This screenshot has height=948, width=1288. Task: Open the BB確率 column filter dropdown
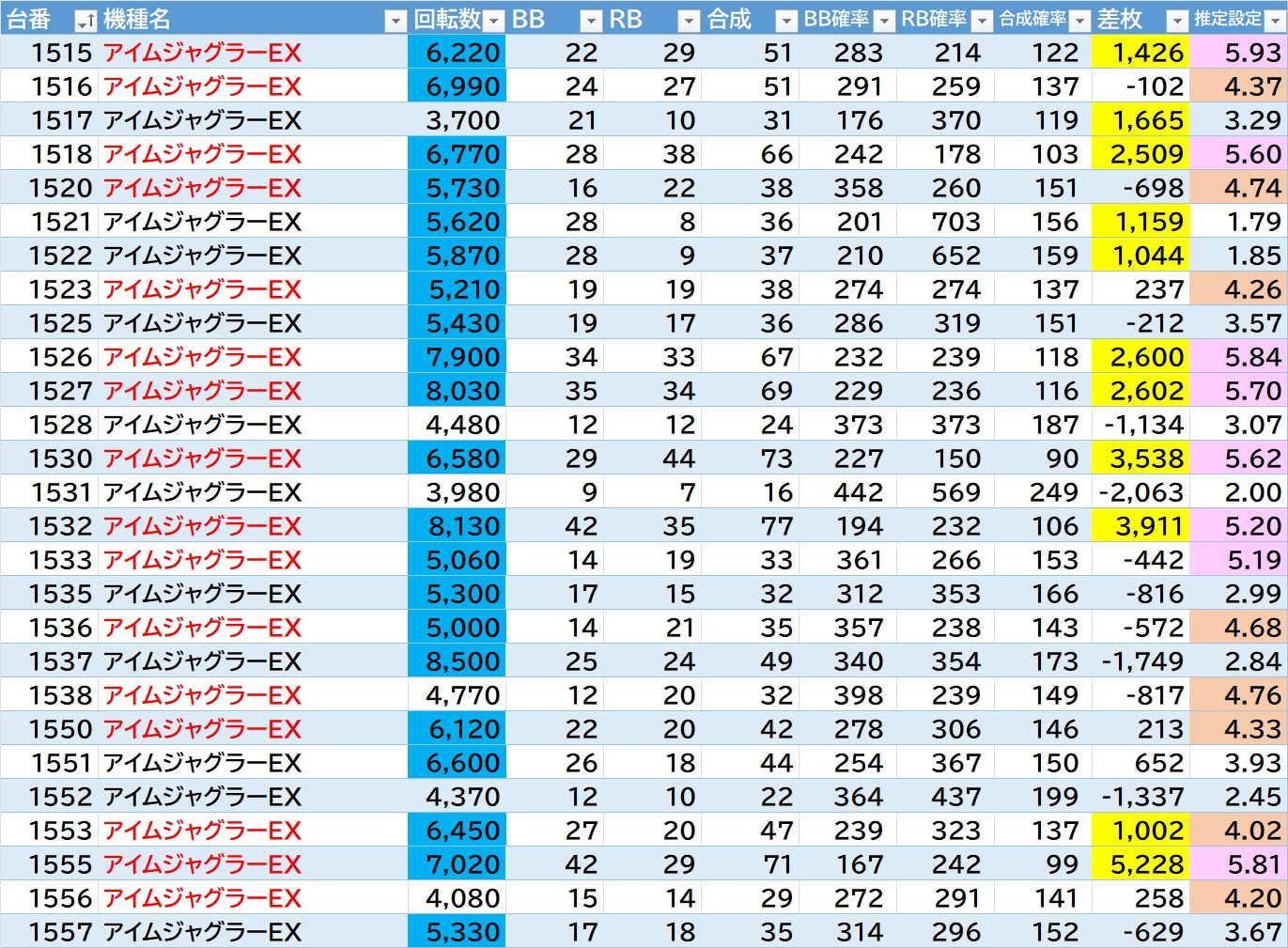[x=884, y=20]
